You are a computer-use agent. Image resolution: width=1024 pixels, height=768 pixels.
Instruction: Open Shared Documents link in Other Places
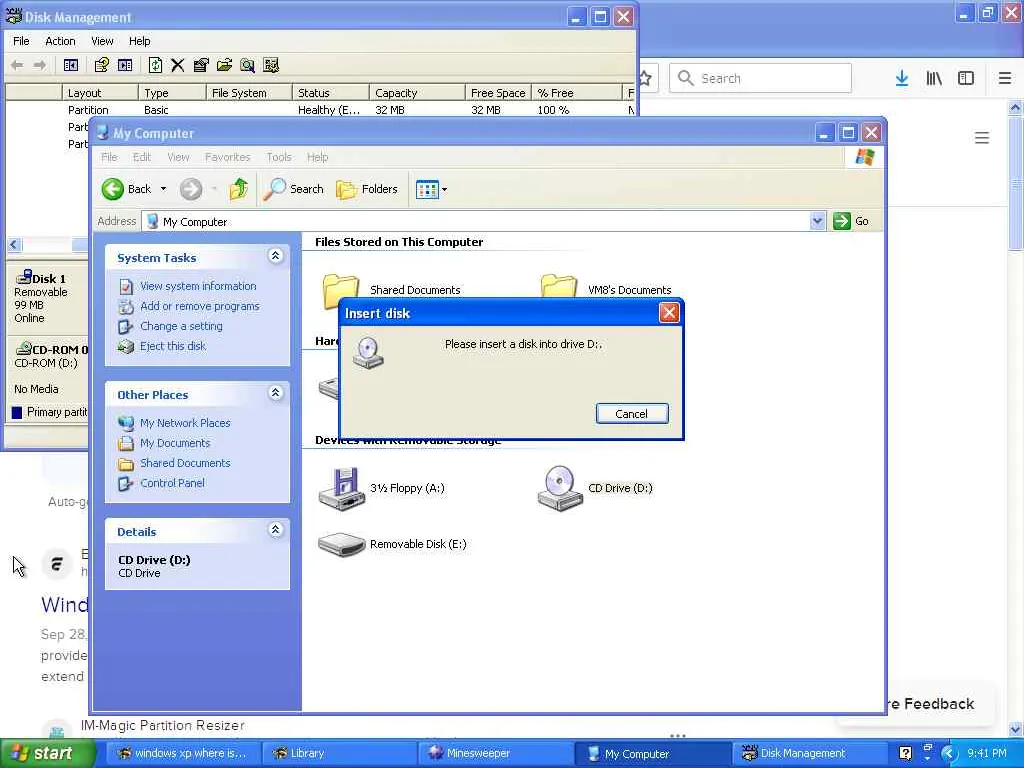(185, 463)
